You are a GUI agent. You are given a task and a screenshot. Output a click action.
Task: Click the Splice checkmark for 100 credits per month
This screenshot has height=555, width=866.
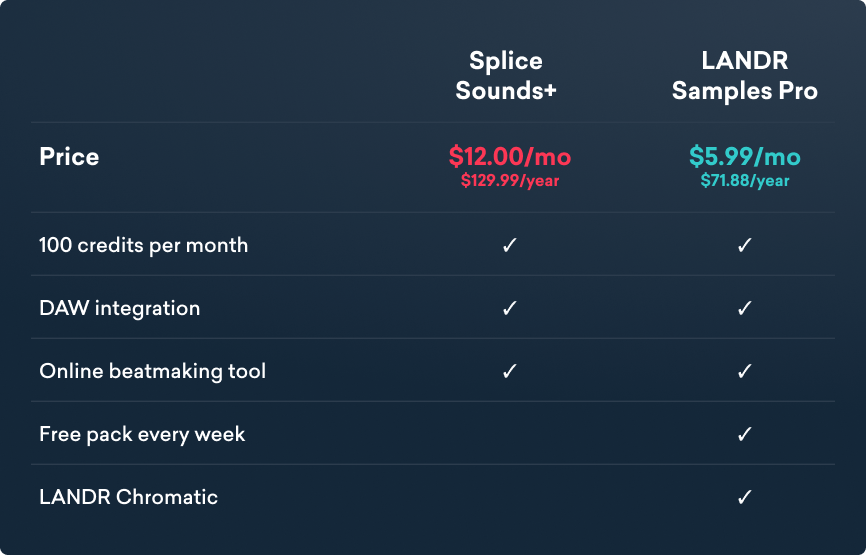509,245
